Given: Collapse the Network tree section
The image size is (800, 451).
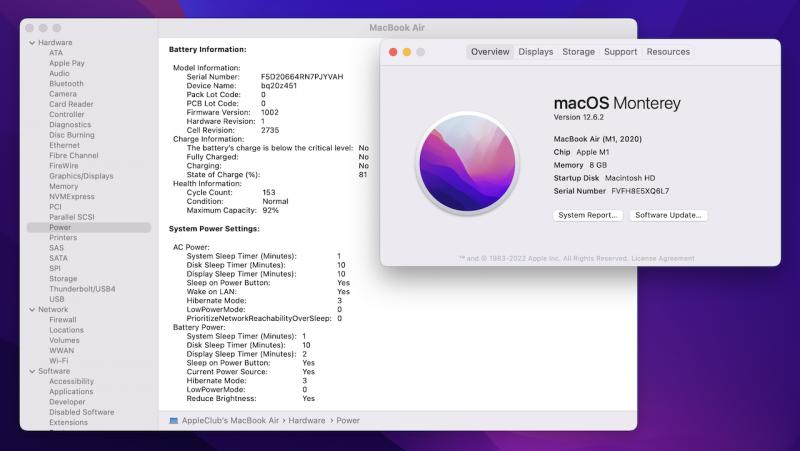Looking at the screenshot, I should 32,310.
